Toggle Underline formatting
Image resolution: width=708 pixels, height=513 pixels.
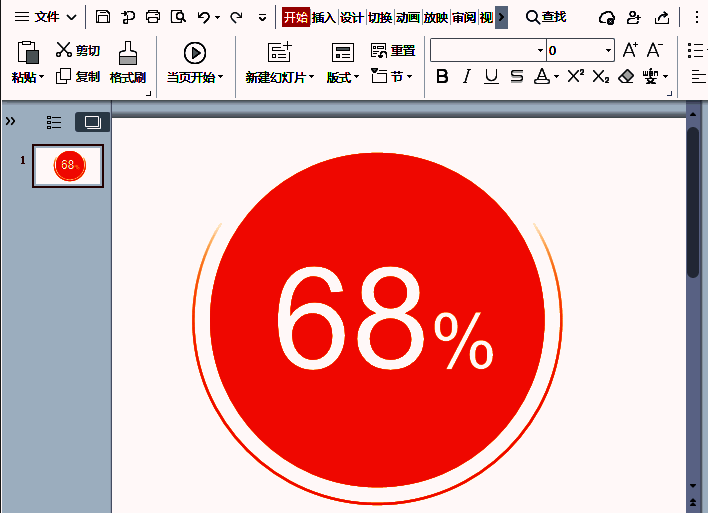coord(491,77)
